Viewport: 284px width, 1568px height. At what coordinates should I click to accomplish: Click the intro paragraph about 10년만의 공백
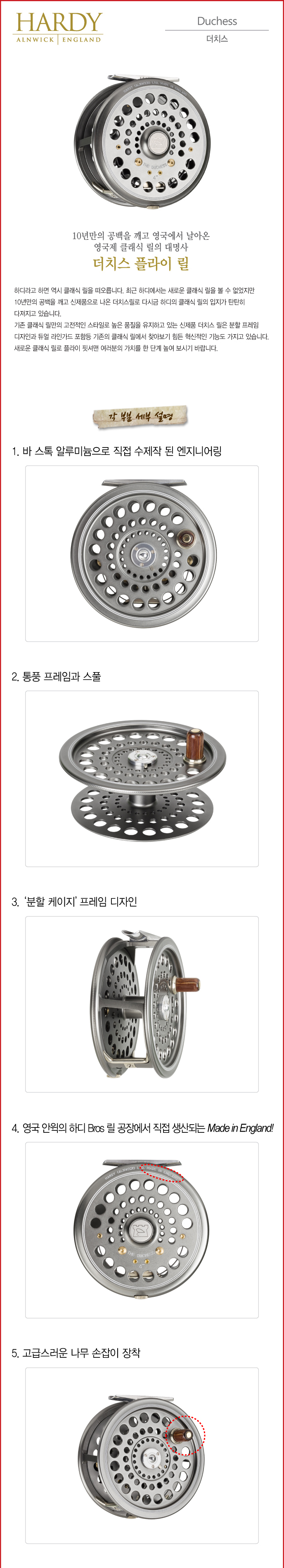pos(142,319)
